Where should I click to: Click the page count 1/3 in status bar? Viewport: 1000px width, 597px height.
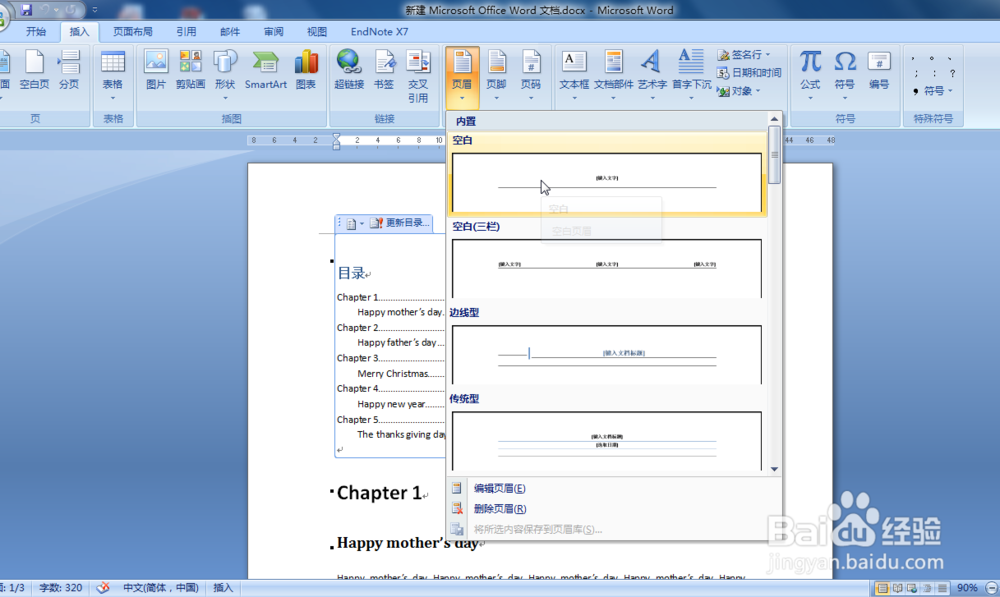[x=13, y=587]
